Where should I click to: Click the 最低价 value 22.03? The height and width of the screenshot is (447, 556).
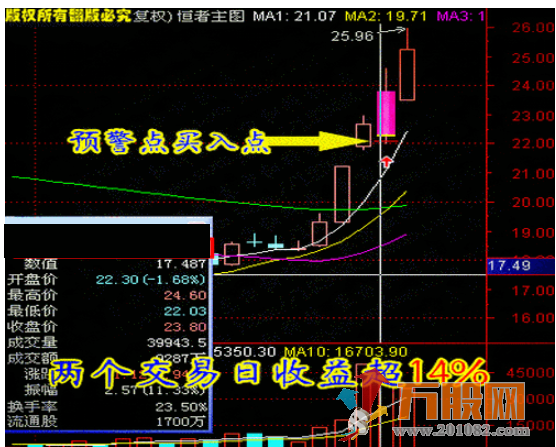click(185, 311)
